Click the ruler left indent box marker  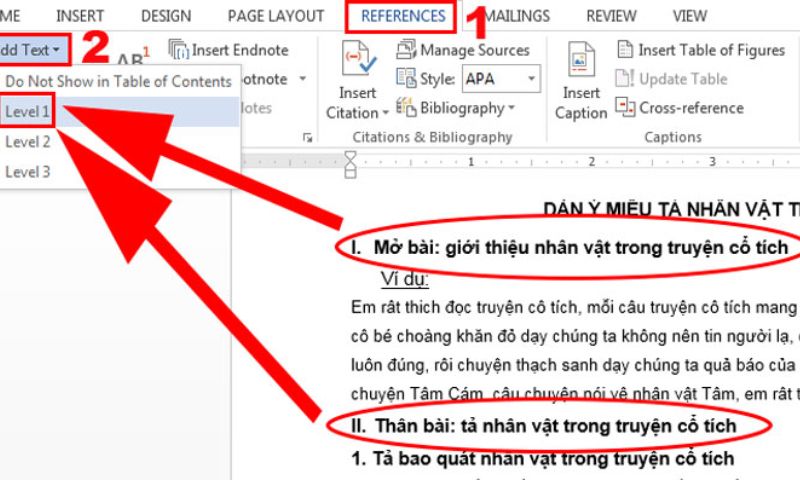[x=351, y=174]
